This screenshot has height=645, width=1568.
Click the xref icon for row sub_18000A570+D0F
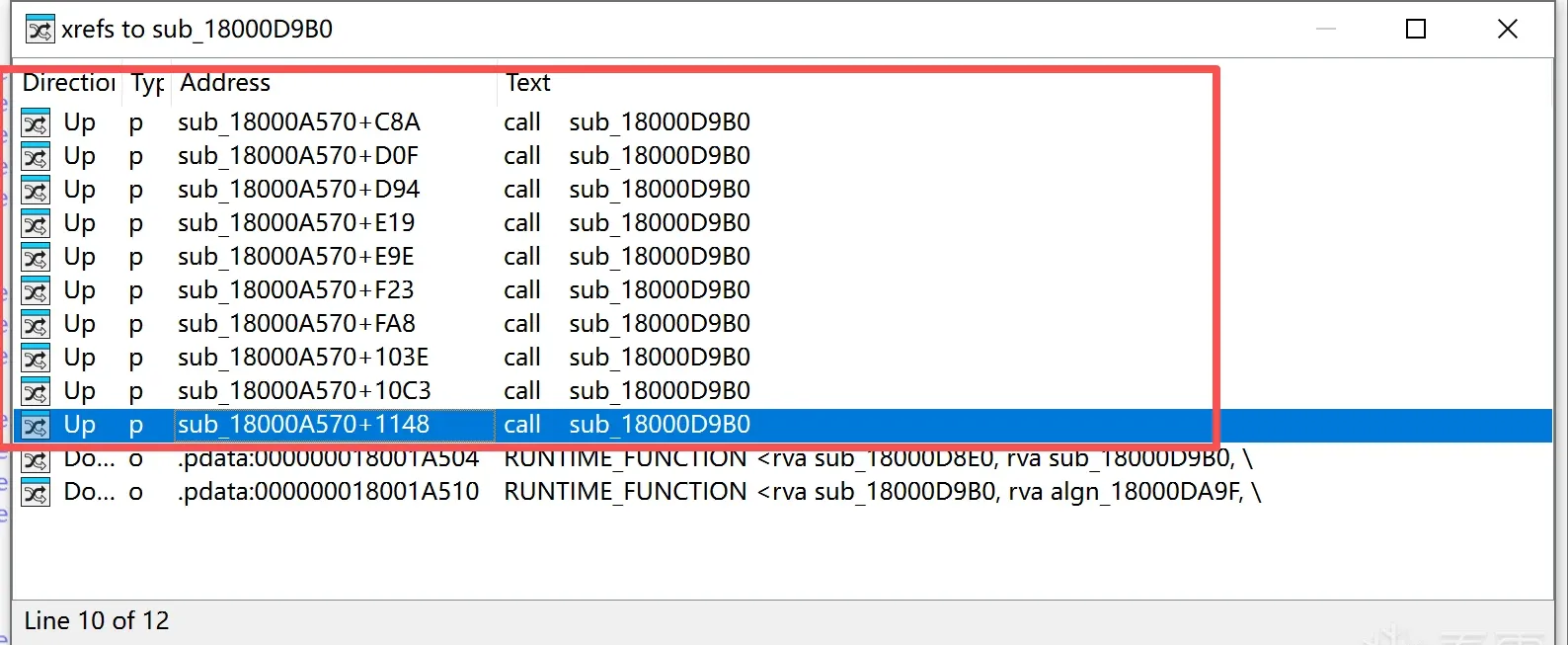(x=36, y=157)
